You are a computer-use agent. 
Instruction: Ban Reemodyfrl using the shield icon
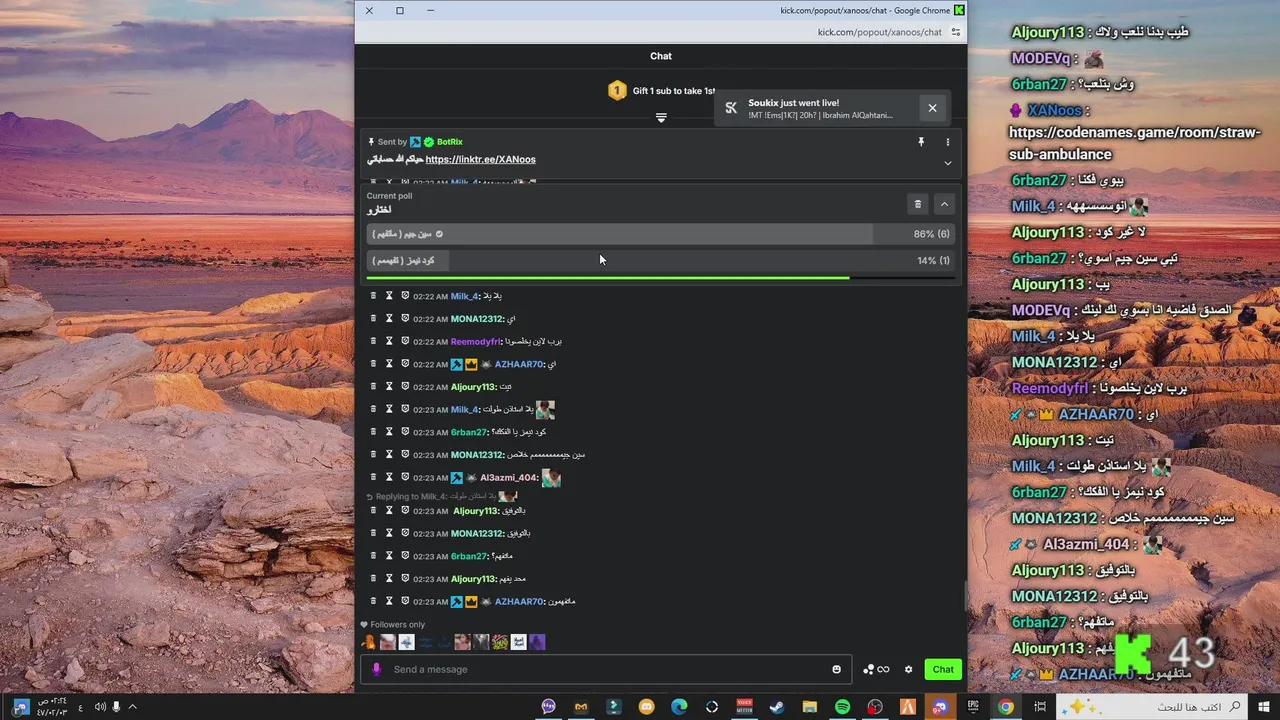tap(405, 342)
